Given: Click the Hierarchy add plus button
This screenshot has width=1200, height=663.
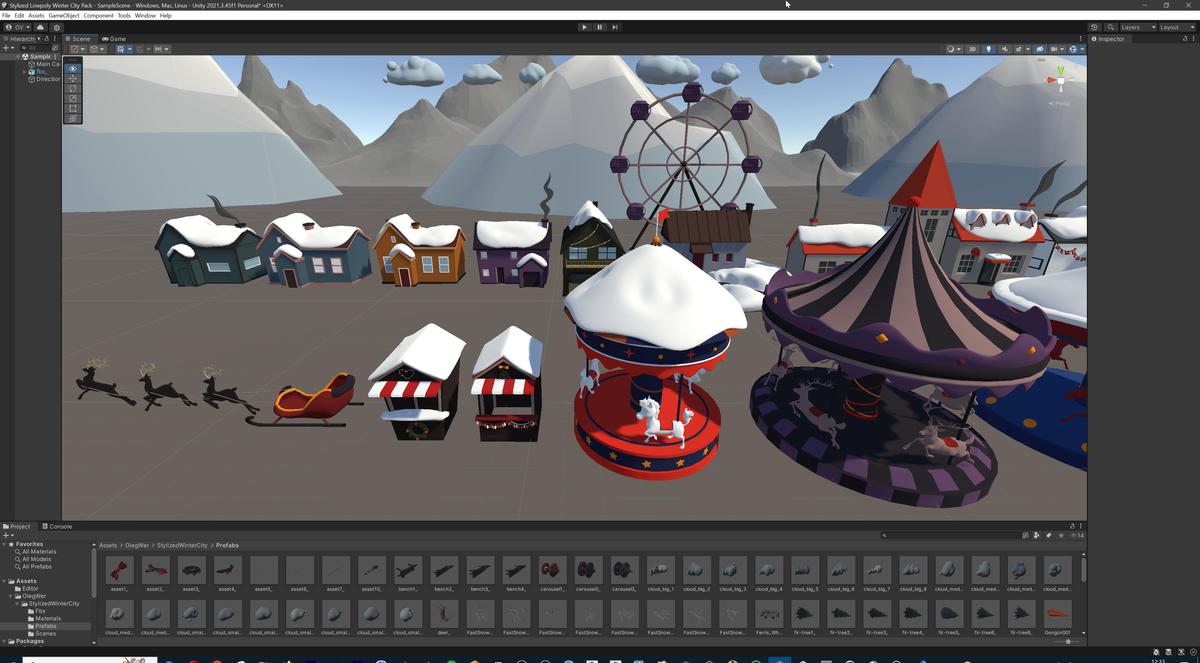Looking at the screenshot, I should 7,48.
